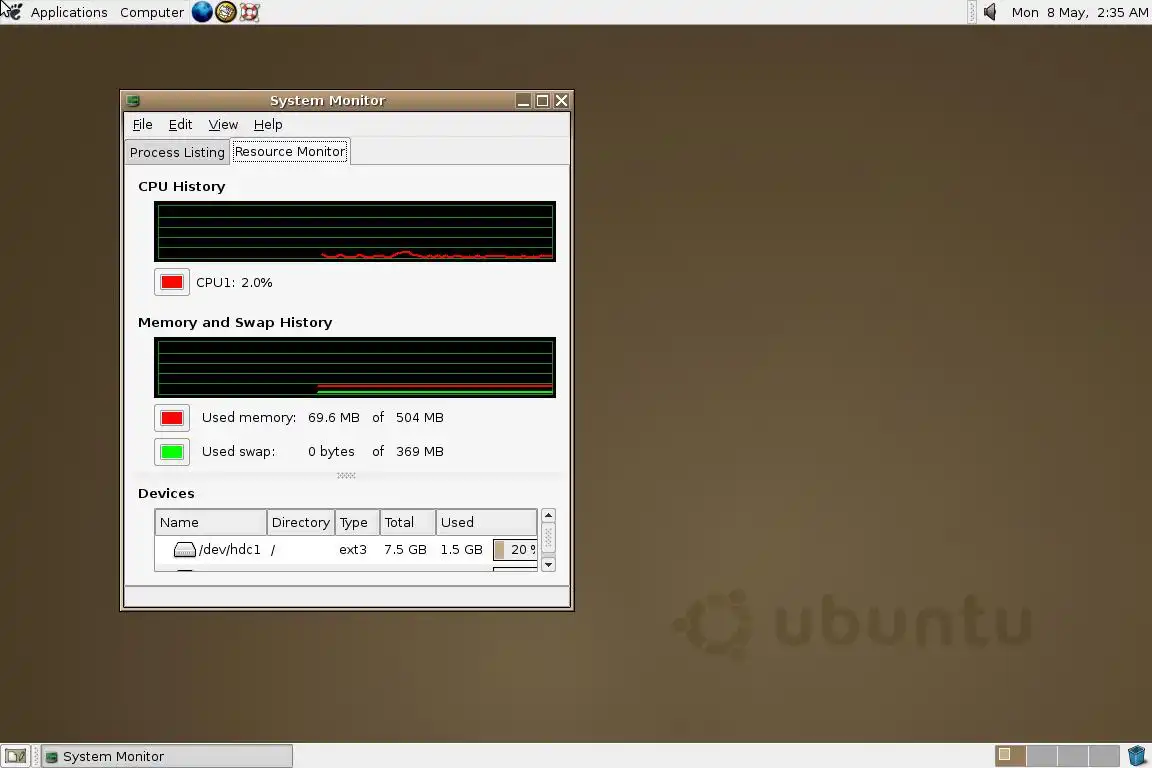Launch the web browser globe icon

[x=201, y=12]
